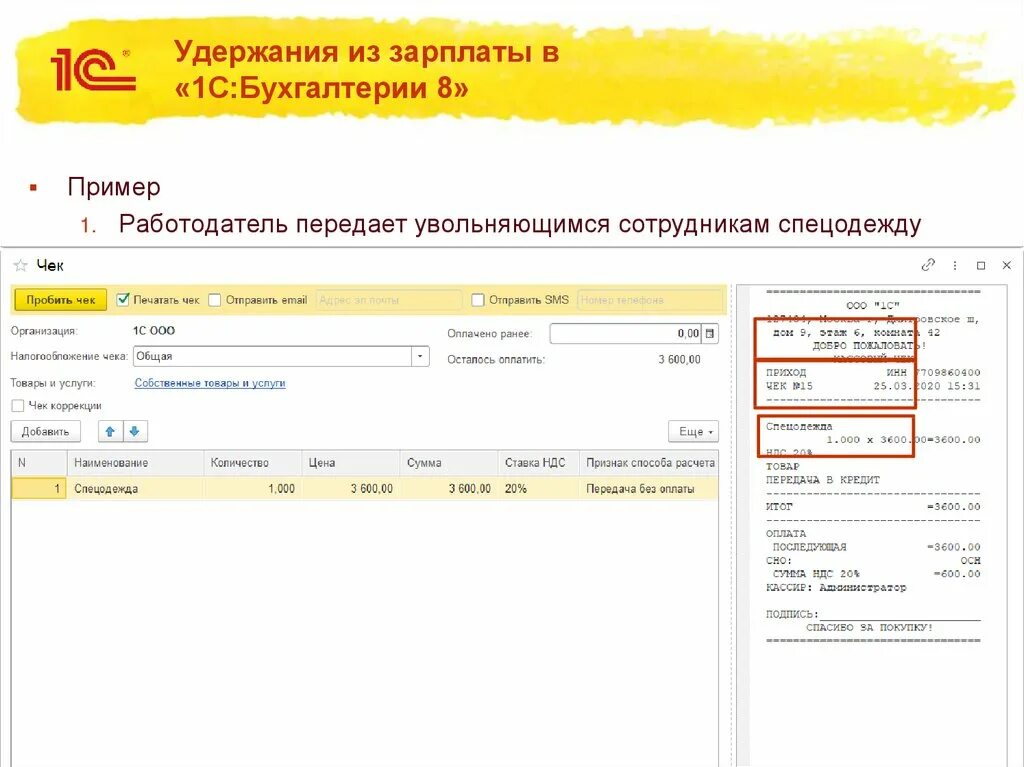Image resolution: width=1024 pixels, height=767 pixels.
Task: Maximize the Чек form window
Action: 980,265
